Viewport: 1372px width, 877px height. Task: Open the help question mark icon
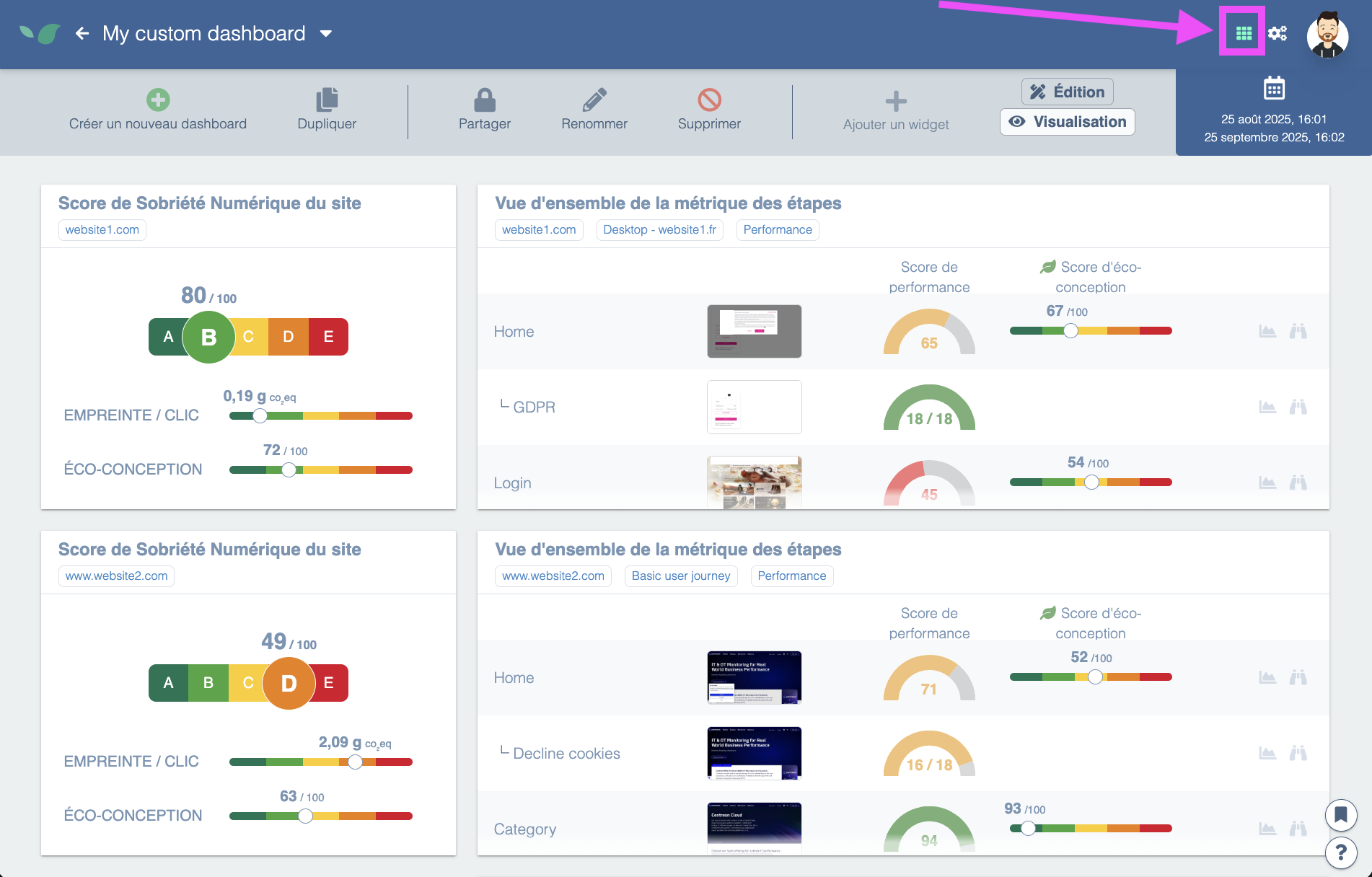[x=1340, y=852]
